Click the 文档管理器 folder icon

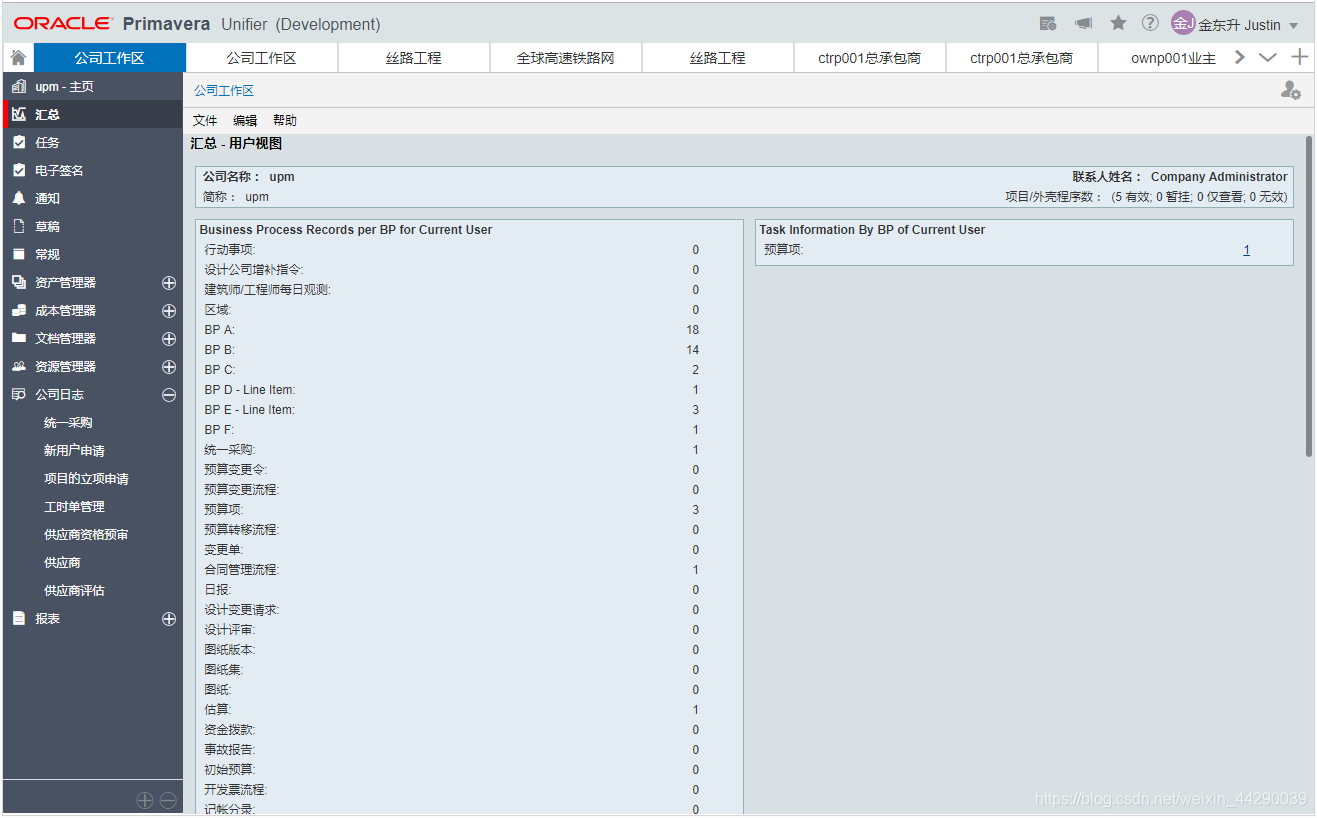(x=19, y=339)
